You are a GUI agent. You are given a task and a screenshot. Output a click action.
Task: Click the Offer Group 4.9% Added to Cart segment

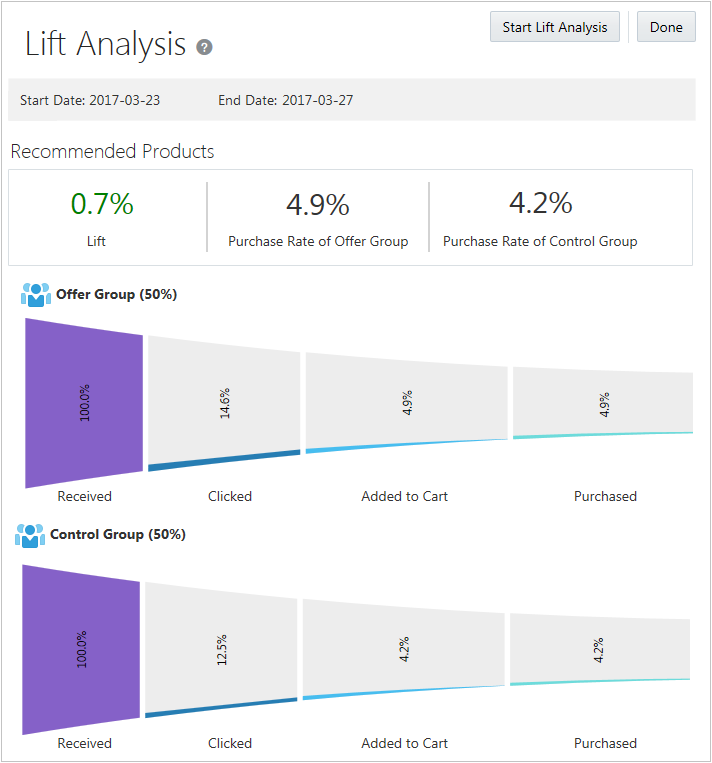(406, 402)
